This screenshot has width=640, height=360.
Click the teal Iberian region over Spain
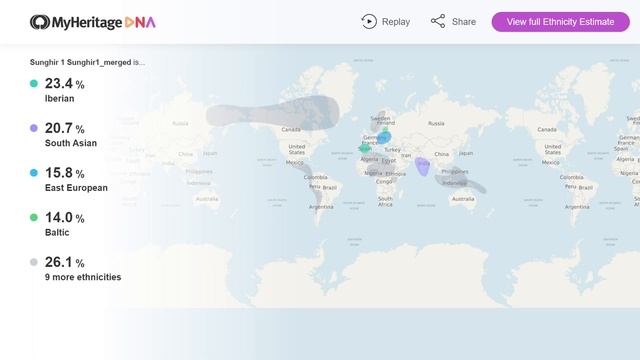point(364,148)
